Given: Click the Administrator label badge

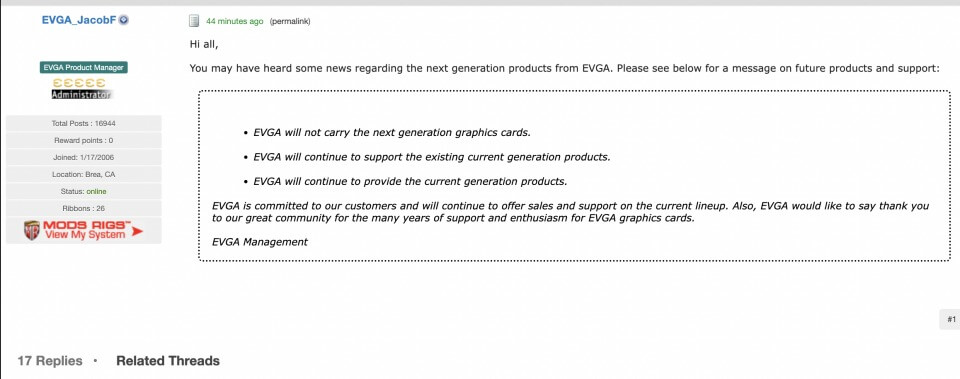Looking at the screenshot, I should (x=82, y=95).
